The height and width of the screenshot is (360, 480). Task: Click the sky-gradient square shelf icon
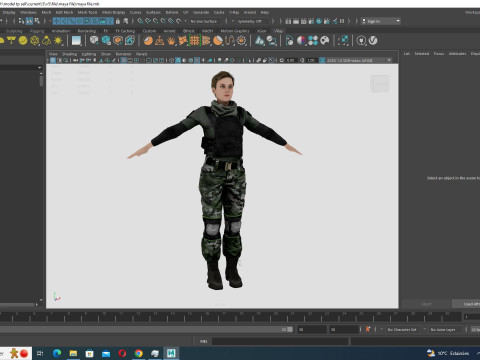pos(76,41)
